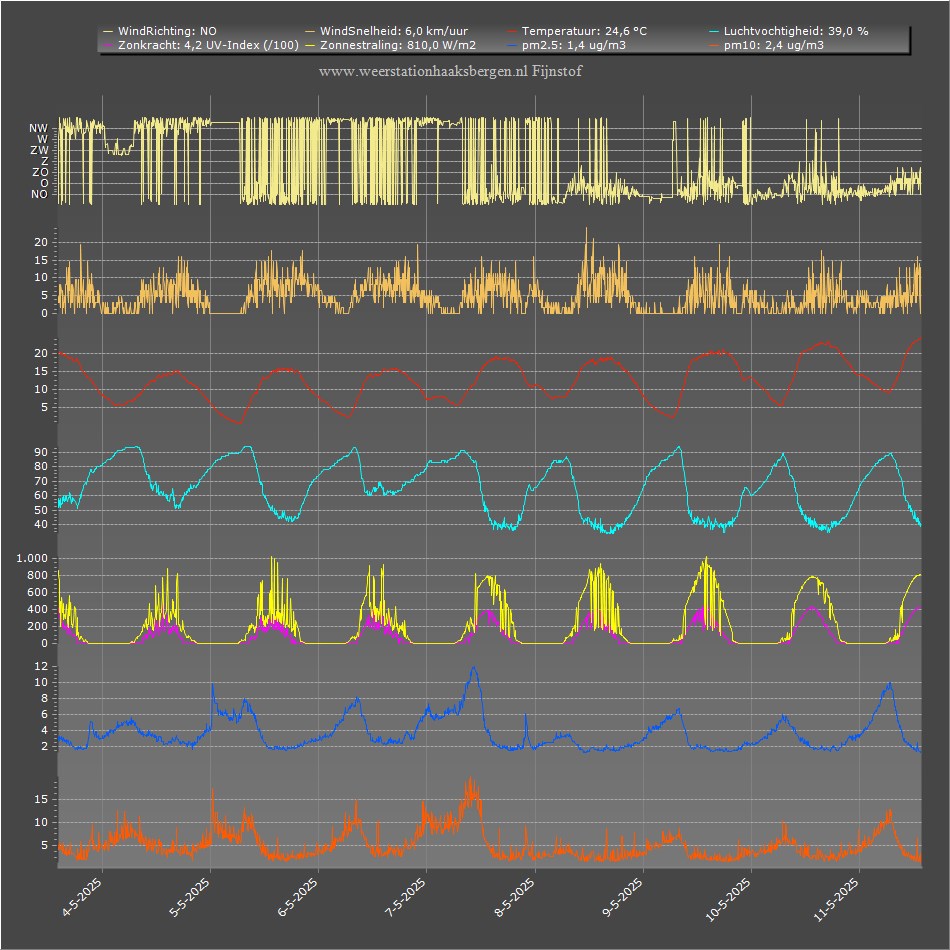Select the Luchtvochtigheid: 39,0 % legend entry
Image resolution: width=950 pixels, height=950 pixels.
tap(789, 31)
